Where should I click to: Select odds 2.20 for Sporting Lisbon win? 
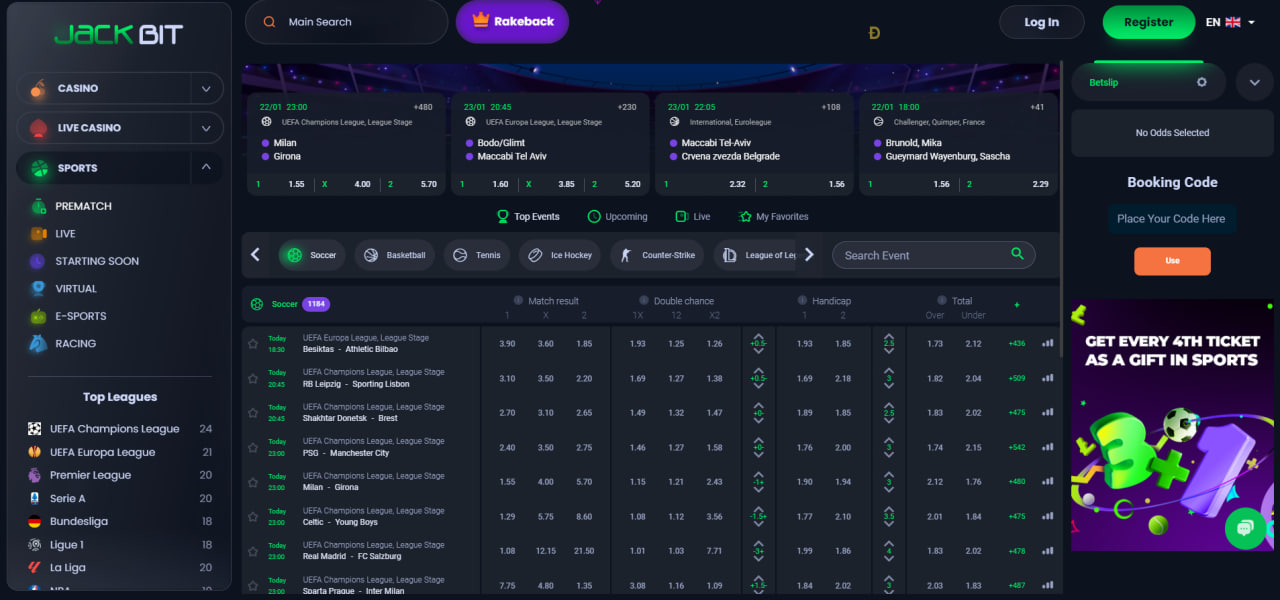click(584, 378)
